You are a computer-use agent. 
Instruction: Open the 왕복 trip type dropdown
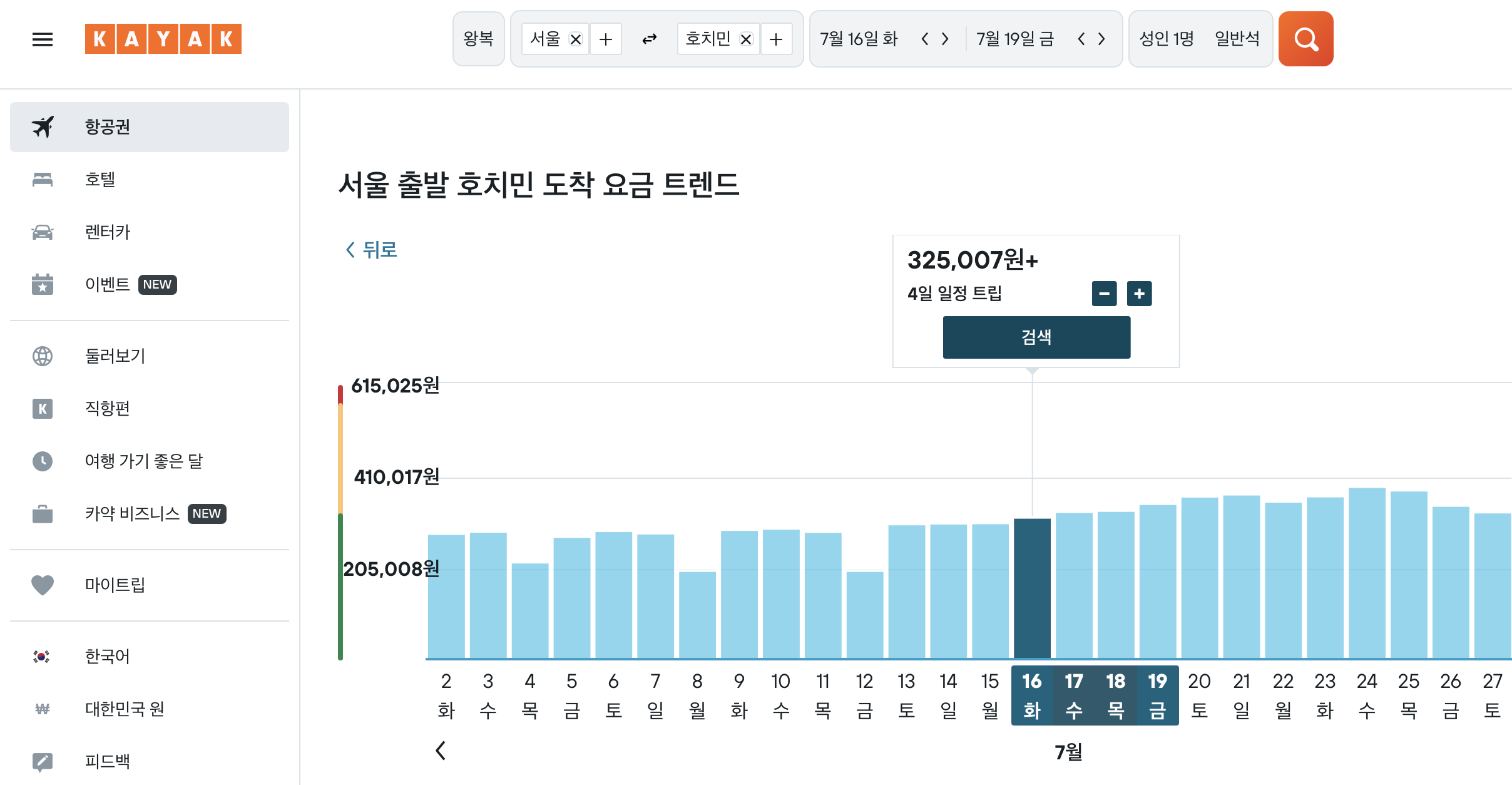click(x=478, y=39)
